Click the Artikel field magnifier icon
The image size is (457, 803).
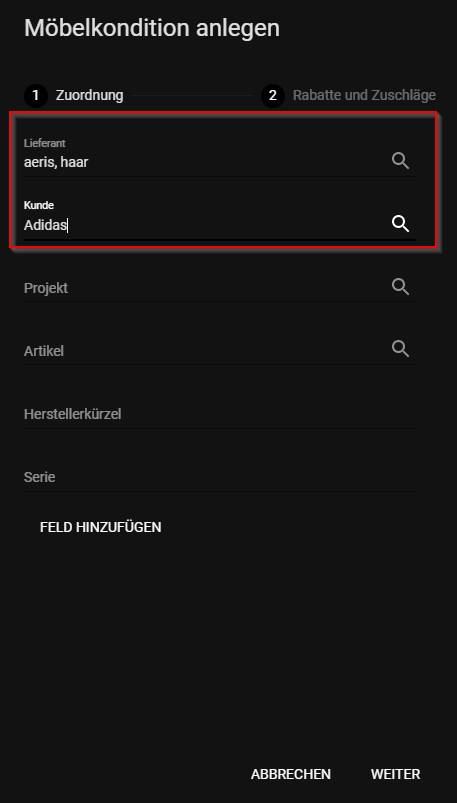(400, 349)
